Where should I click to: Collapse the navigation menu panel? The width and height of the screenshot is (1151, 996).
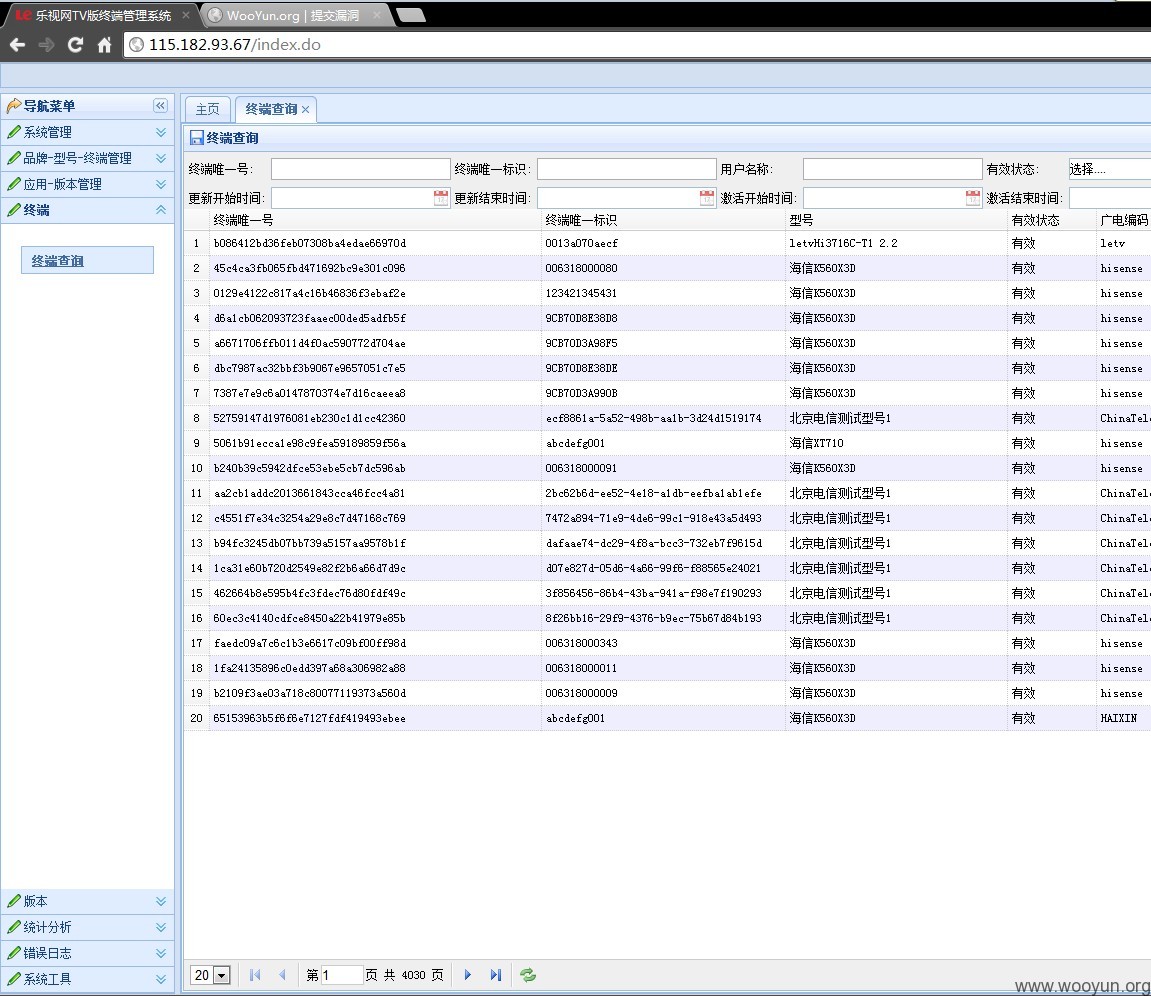(160, 106)
